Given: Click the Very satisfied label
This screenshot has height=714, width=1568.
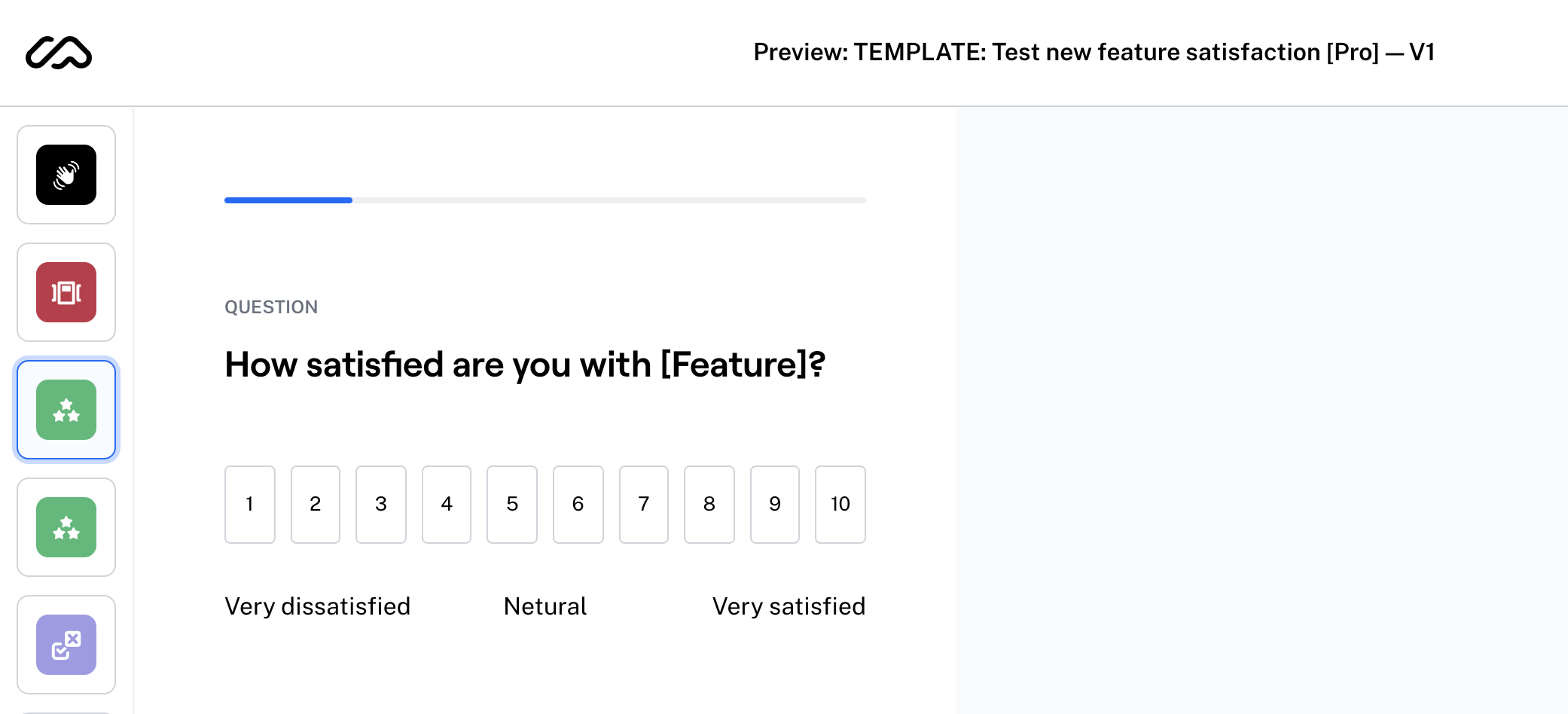Looking at the screenshot, I should 789,606.
